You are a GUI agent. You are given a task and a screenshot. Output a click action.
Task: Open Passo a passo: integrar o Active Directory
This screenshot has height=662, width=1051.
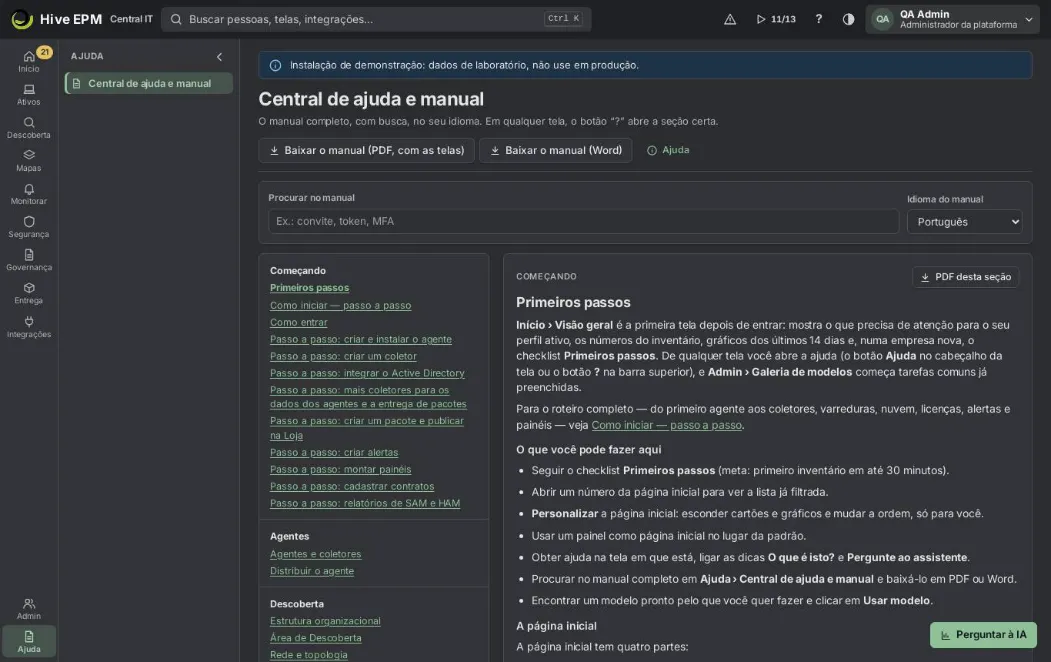(367, 373)
